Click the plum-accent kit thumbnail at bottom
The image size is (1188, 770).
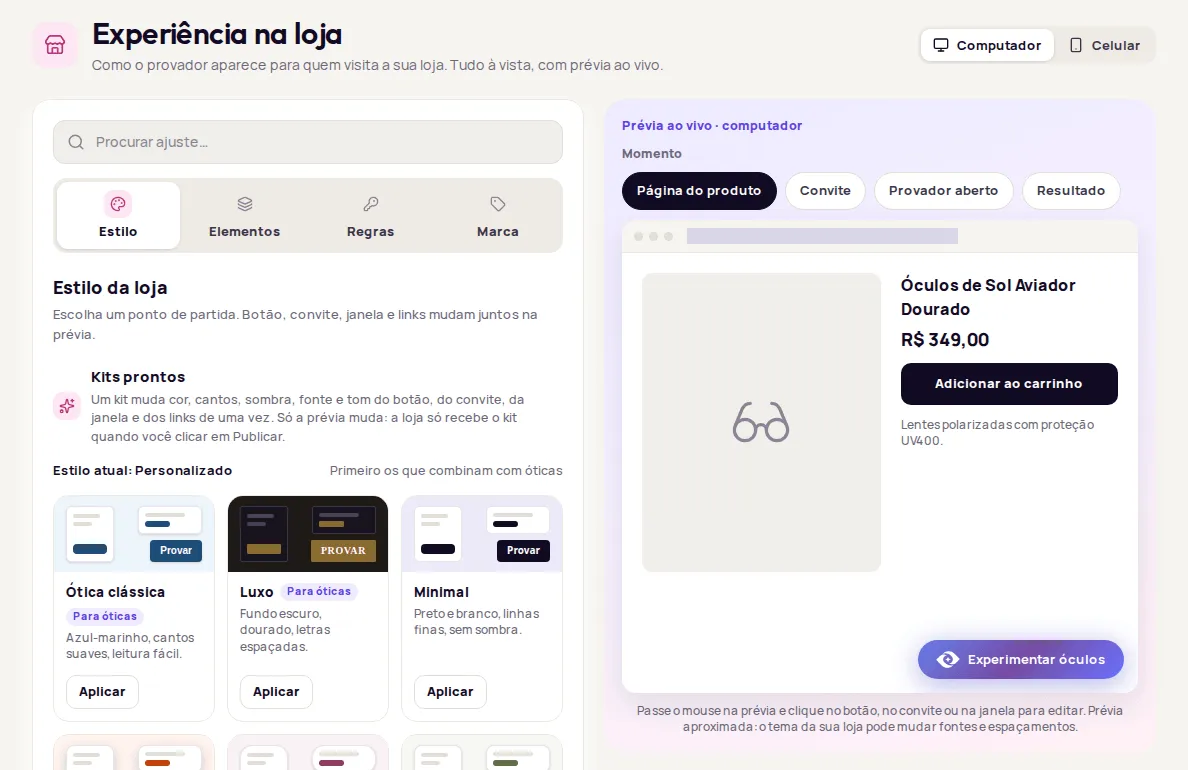coord(308,753)
